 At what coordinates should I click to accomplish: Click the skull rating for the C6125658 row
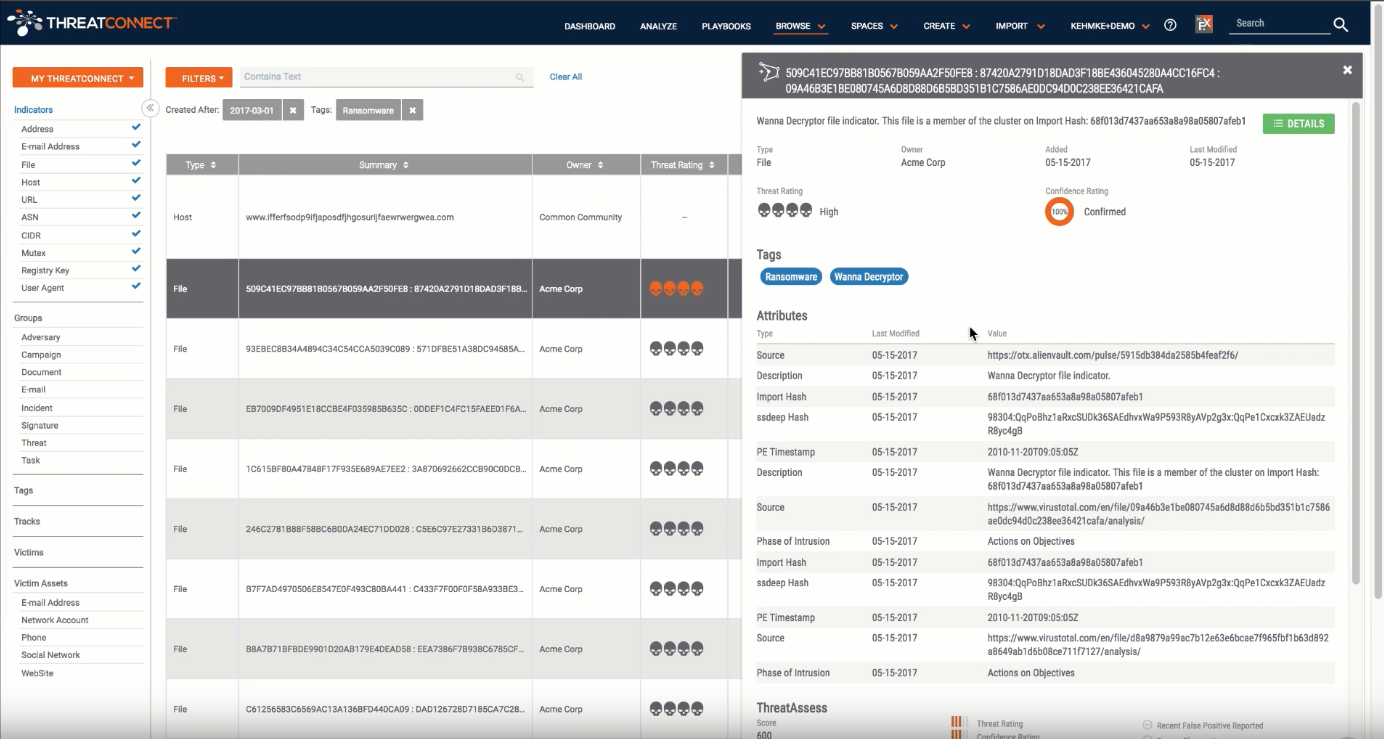[677, 709]
